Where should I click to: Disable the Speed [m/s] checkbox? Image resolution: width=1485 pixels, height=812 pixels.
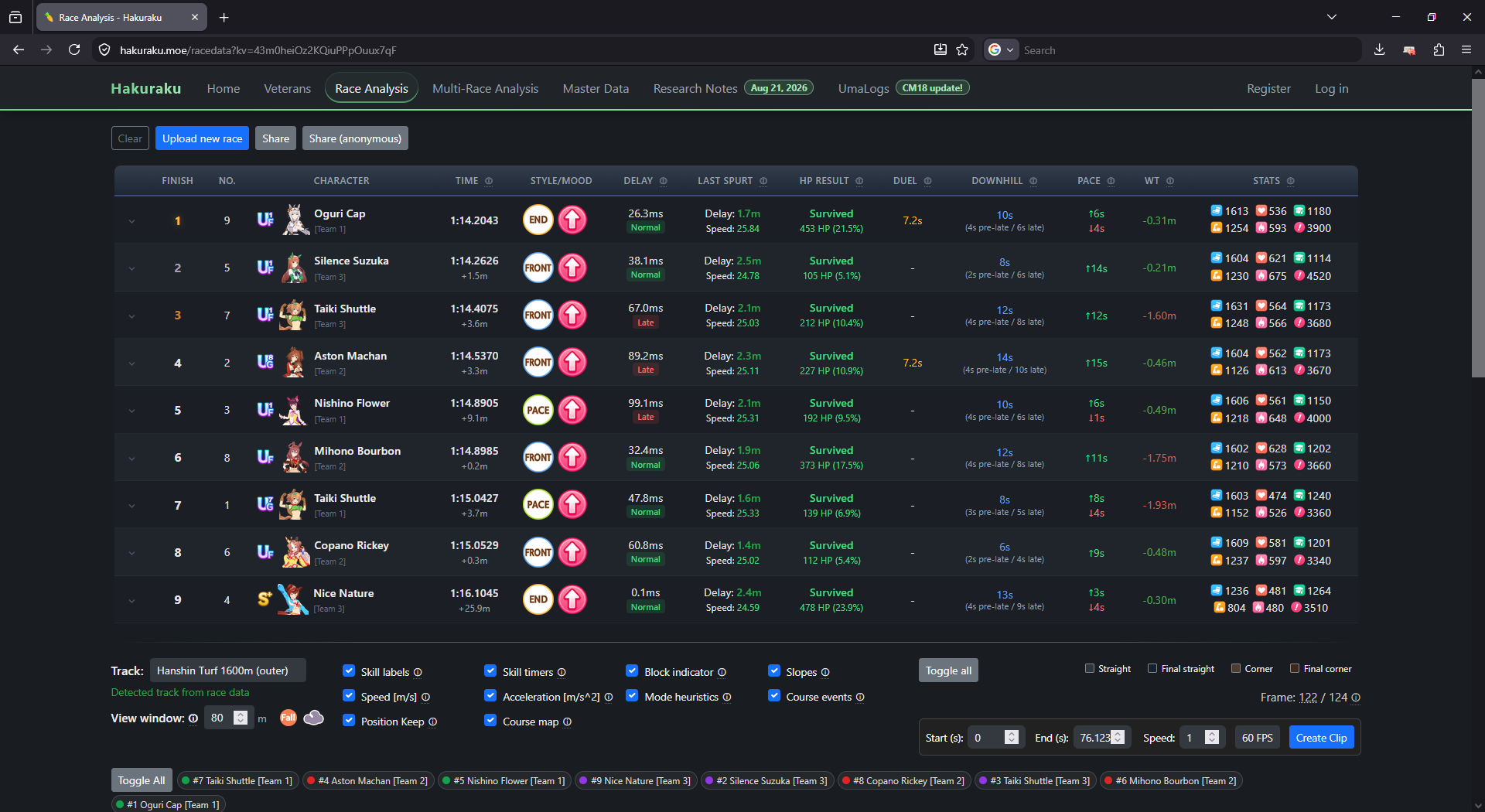pos(349,696)
